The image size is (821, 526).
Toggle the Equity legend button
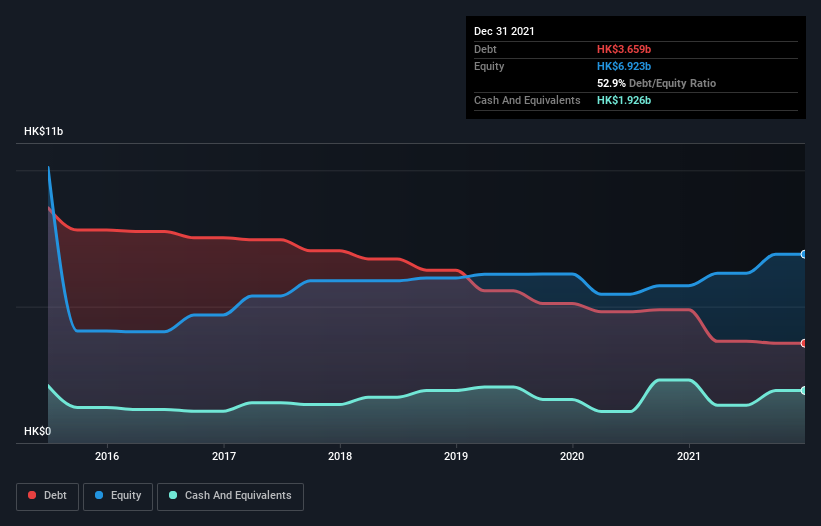(x=118, y=496)
